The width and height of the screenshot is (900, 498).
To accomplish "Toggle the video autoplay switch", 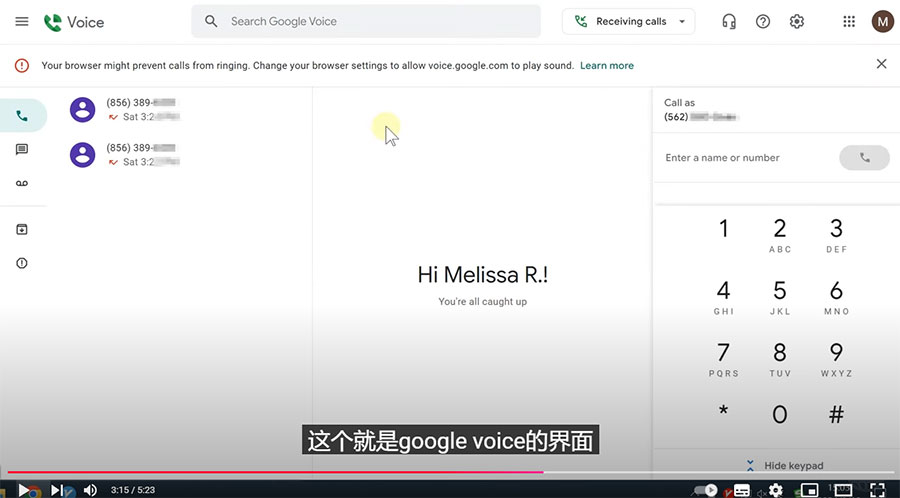I will pyautogui.click(x=705, y=490).
